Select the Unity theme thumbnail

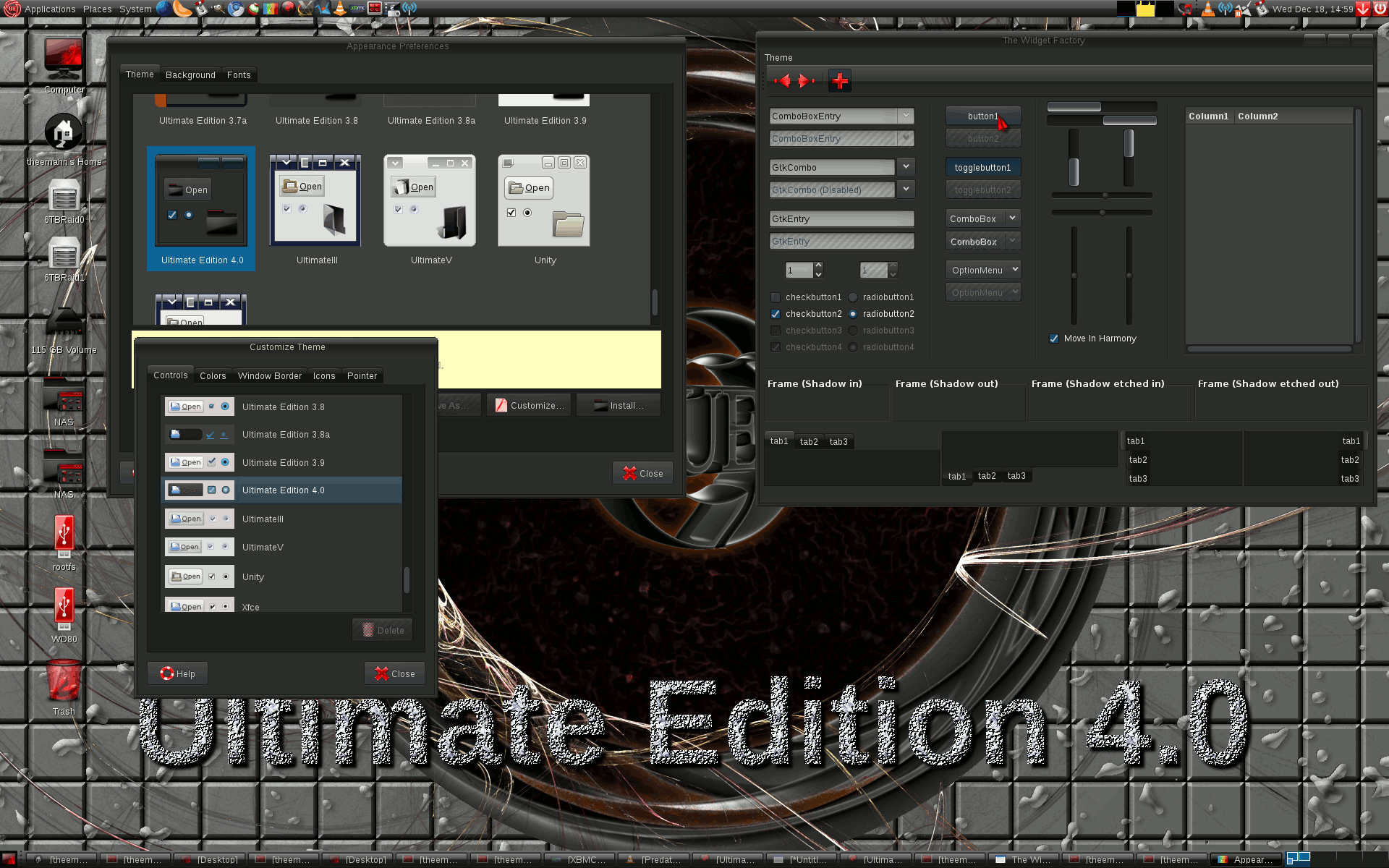pos(544,209)
